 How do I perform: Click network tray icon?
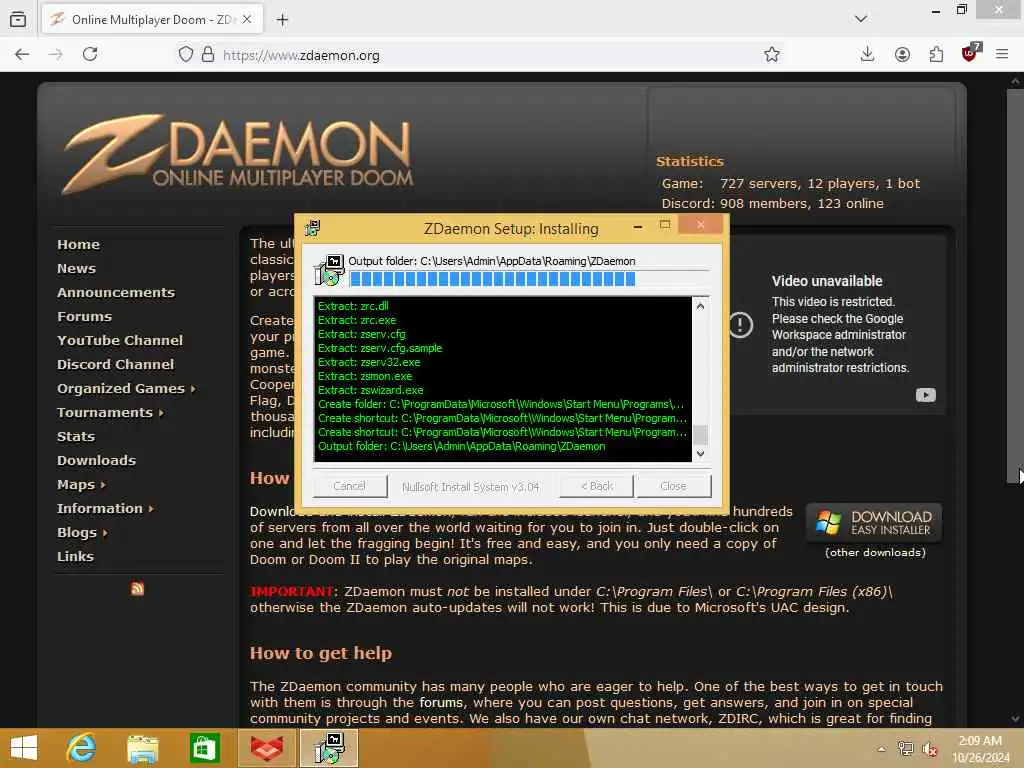(905, 749)
